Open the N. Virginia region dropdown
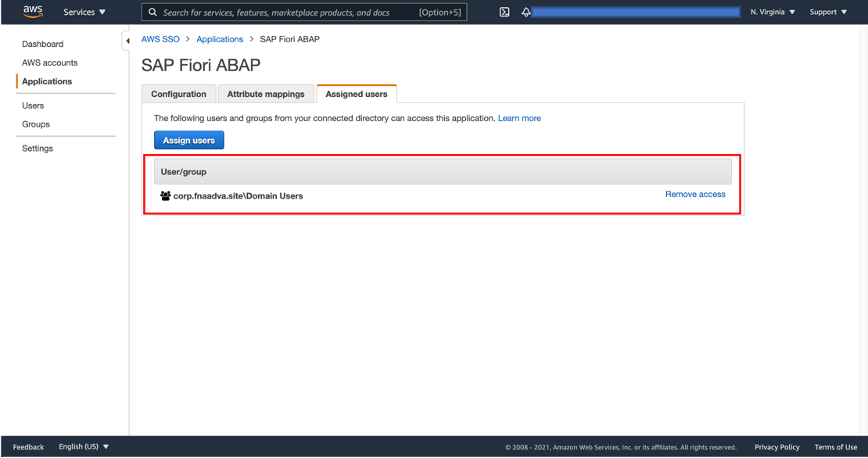 pos(773,12)
